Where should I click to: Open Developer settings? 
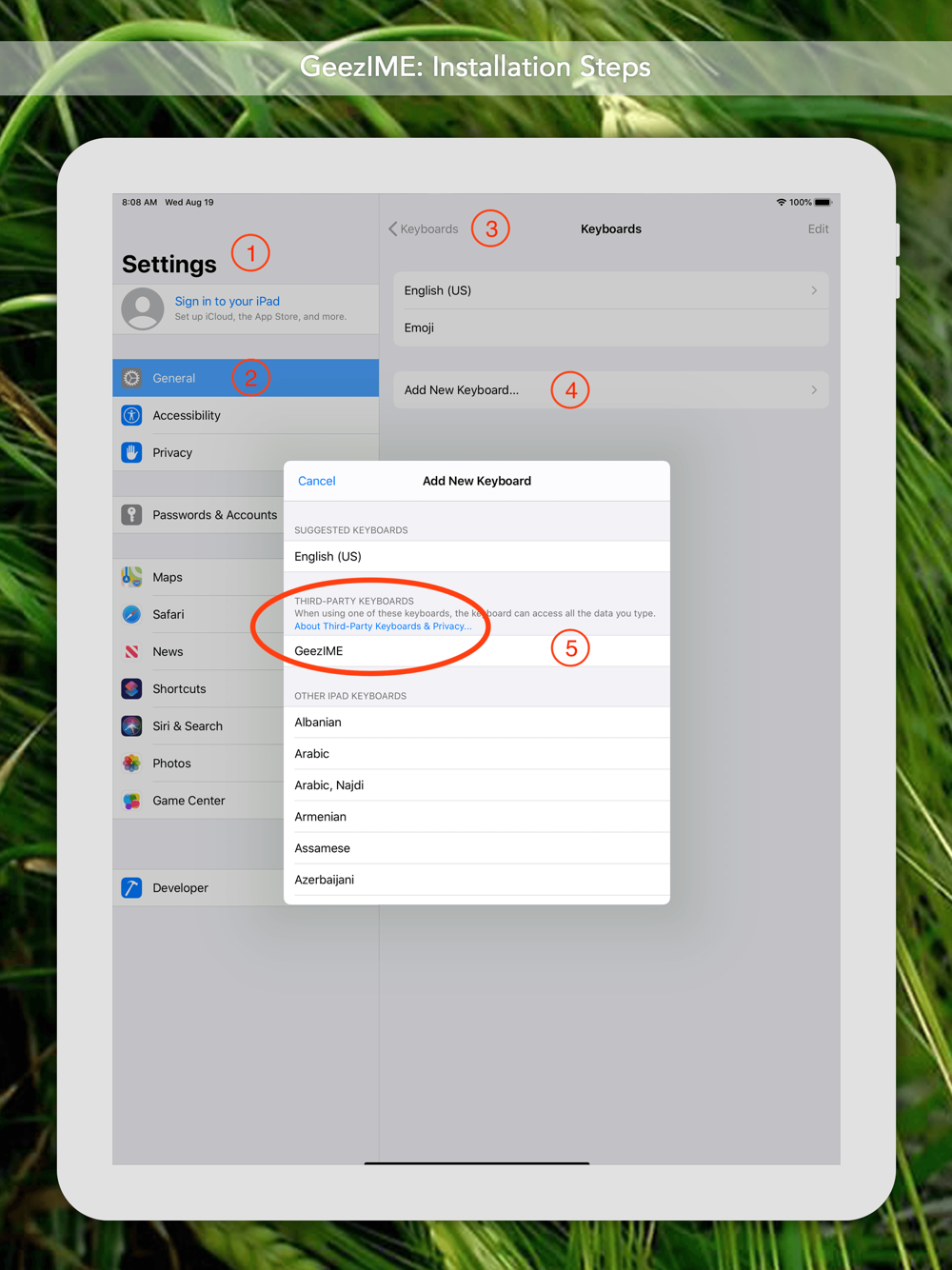tap(198, 887)
